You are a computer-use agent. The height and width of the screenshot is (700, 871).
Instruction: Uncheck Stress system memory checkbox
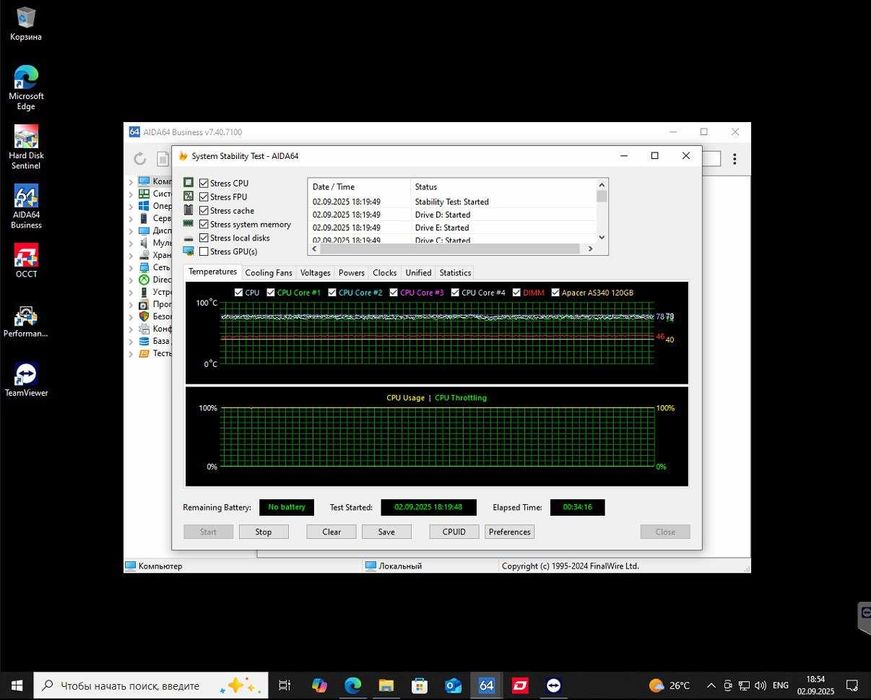(x=204, y=224)
